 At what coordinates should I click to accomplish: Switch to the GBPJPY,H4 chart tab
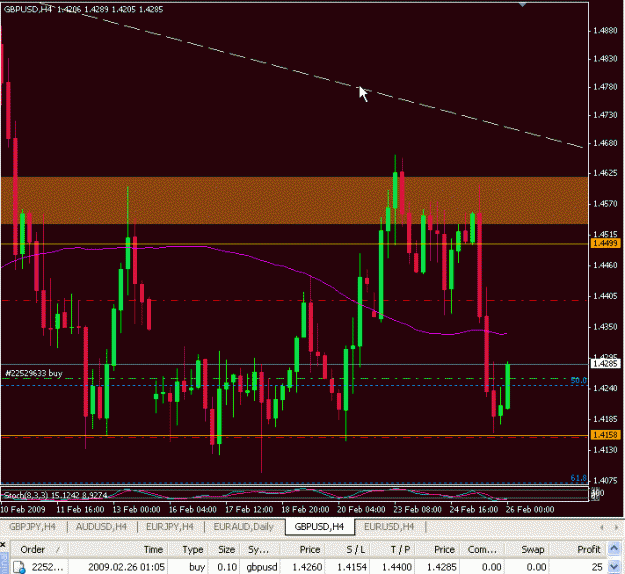pyautogui.click(x=32, y=527)
